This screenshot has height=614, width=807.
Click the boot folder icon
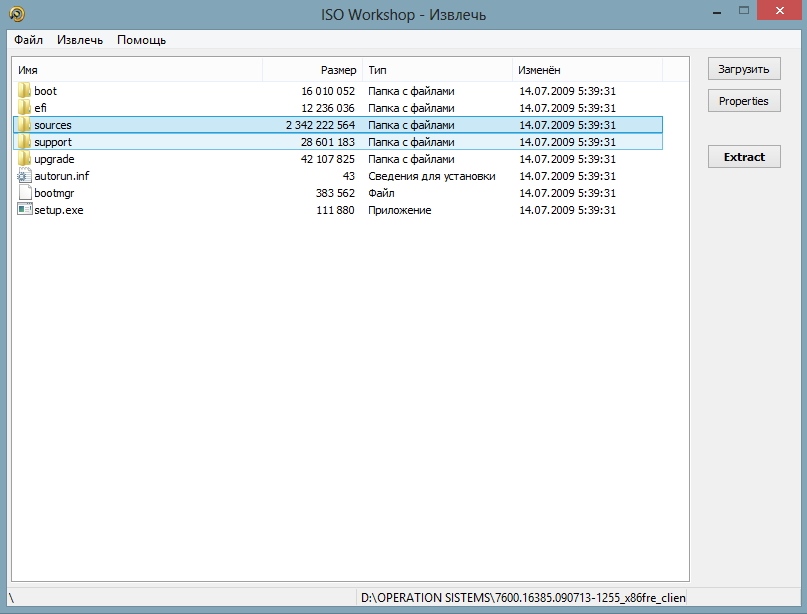pos(24,91)
